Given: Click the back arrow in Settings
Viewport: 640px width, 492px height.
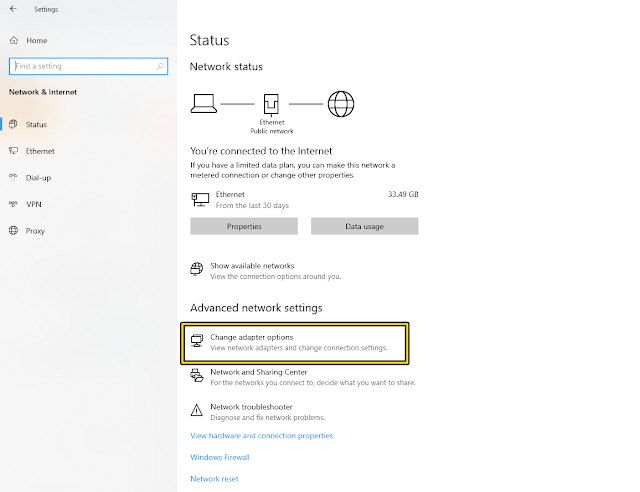Looking at the screenshot, I should click(x=13, y=9).
